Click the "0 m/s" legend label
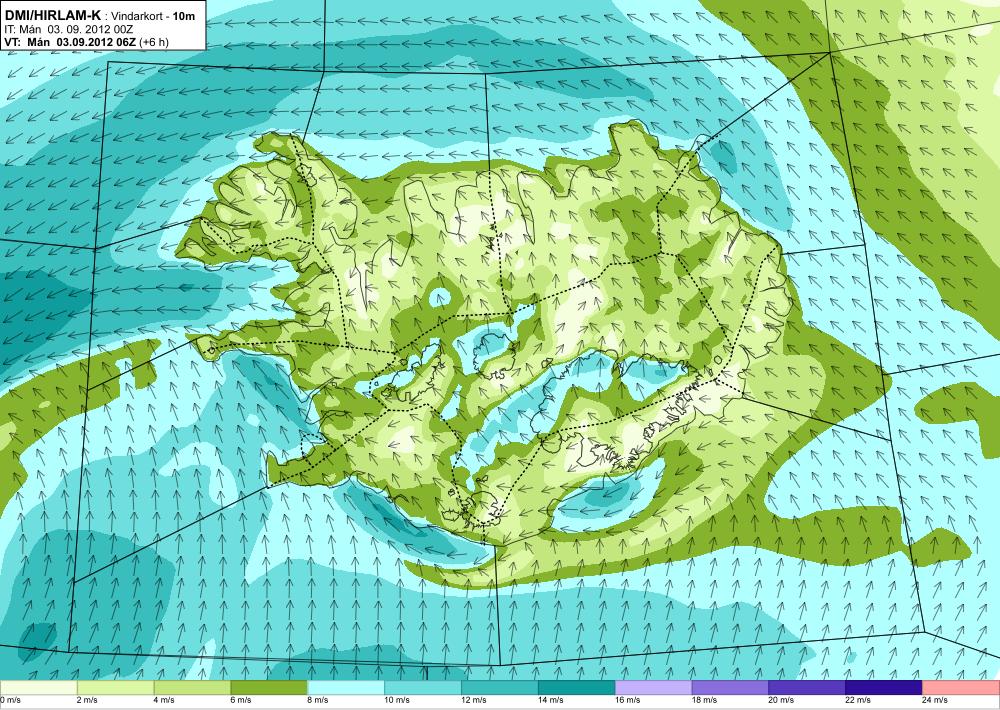 coord(11,700)
